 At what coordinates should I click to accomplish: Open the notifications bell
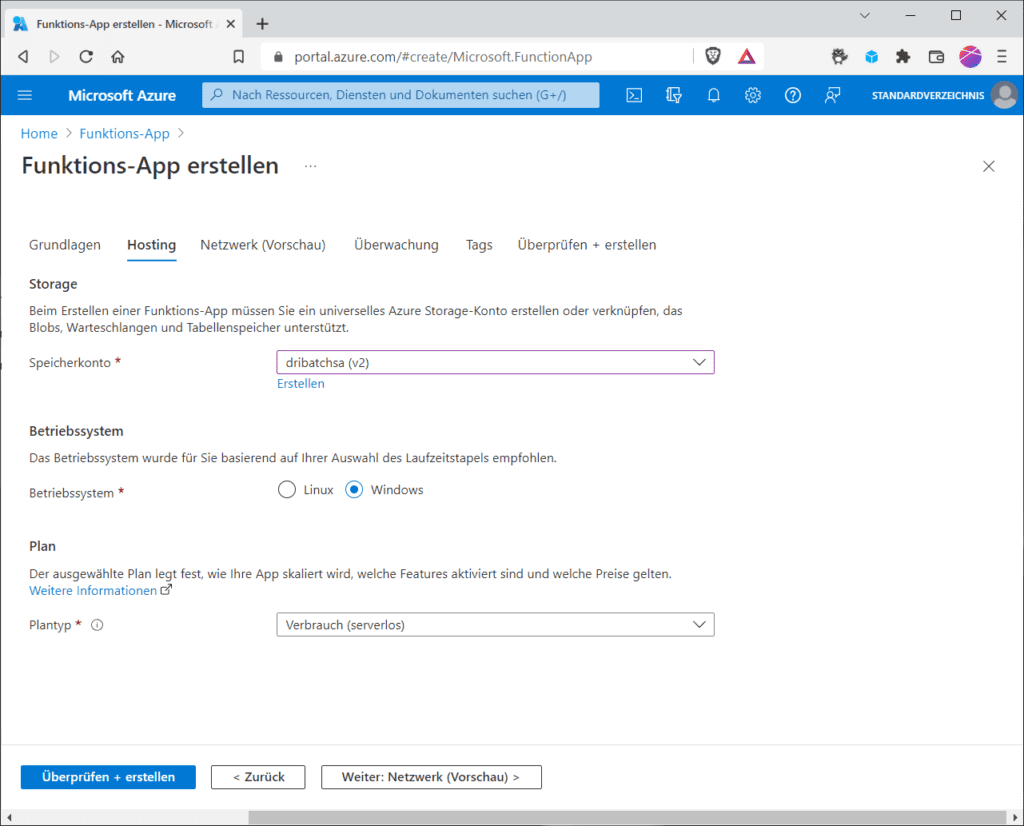click(x=714, y=95)
